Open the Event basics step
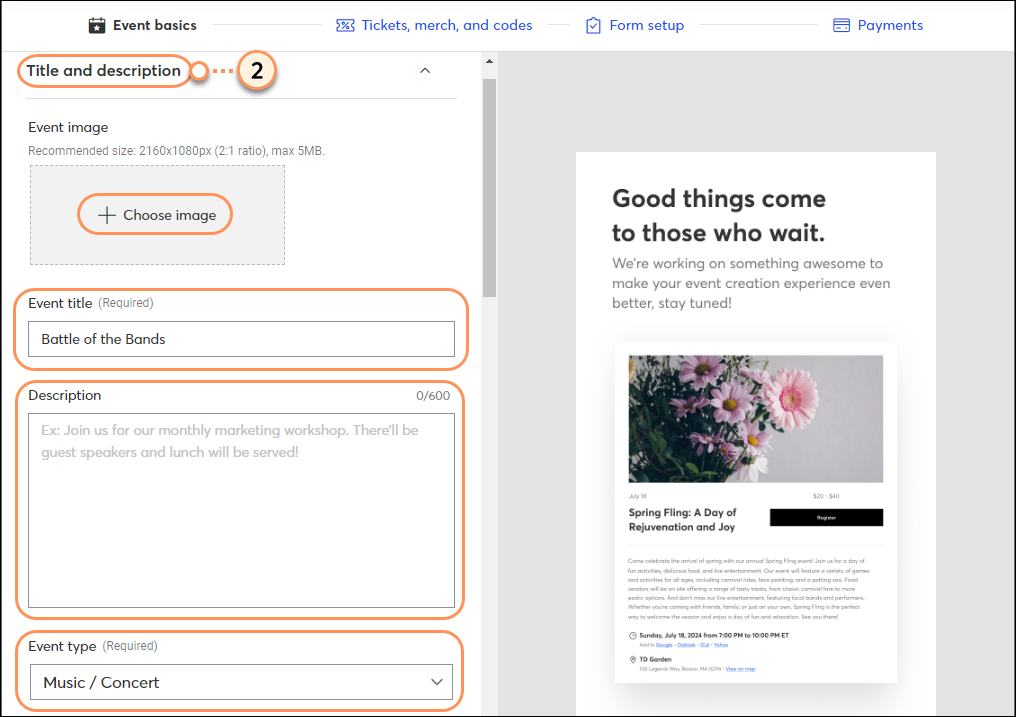The image size is (1016, 717). click(x=143, y=25)
